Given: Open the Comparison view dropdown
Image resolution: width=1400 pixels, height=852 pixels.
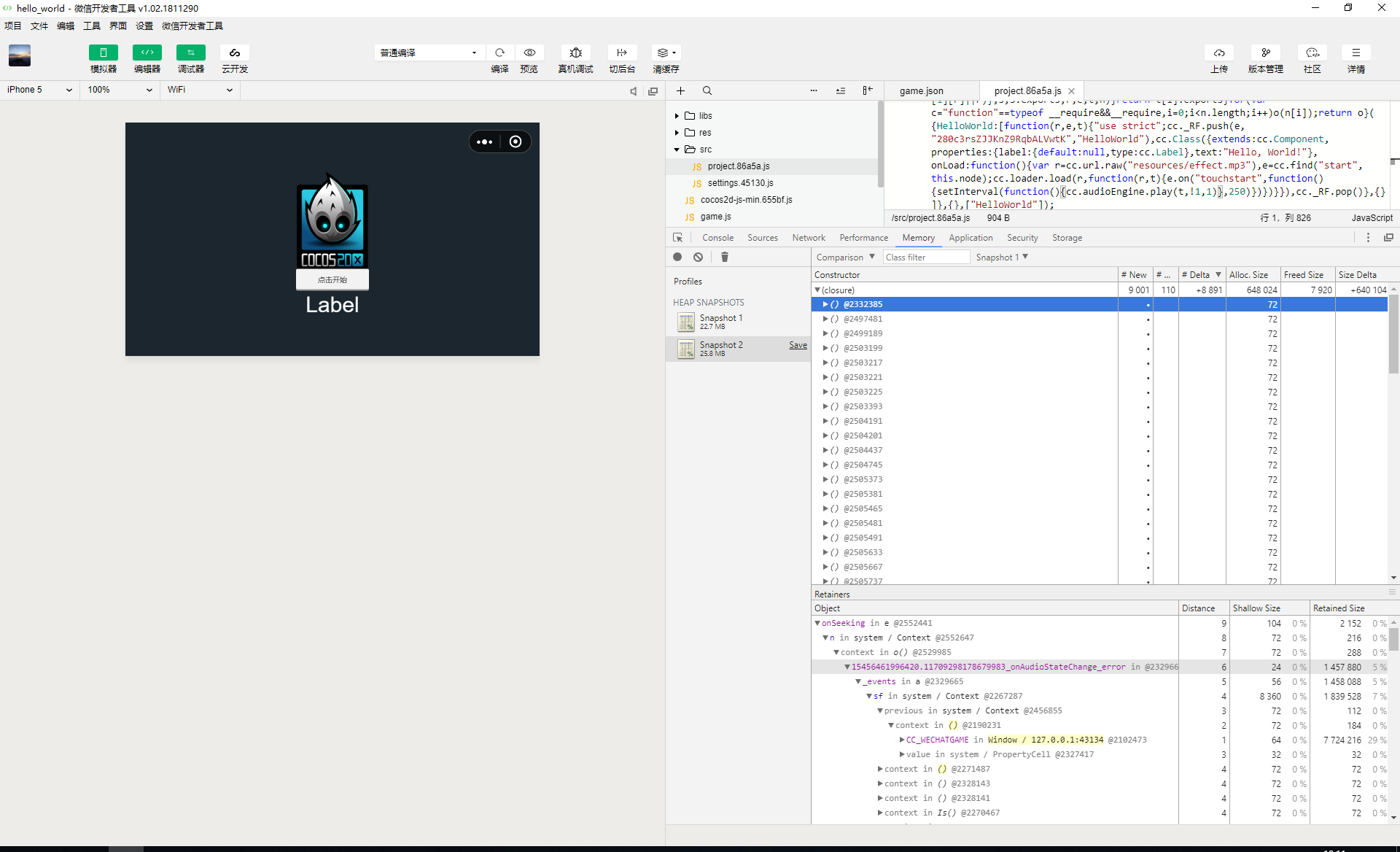Looking at the screenshot, I should click(x=845, y=257).
